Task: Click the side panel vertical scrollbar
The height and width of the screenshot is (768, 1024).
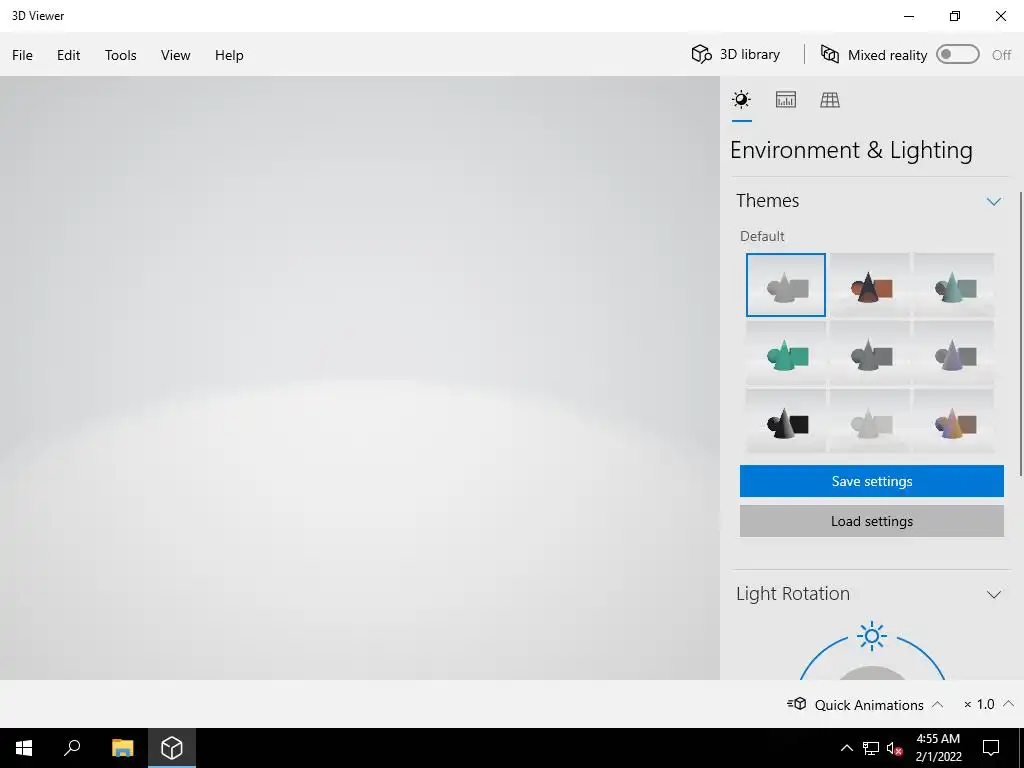Action: pos(1020,333)
